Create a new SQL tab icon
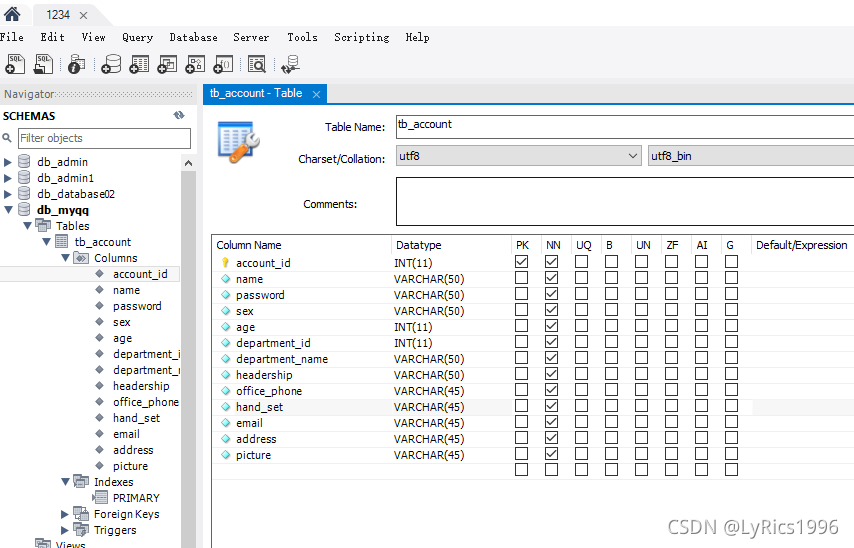Viewport: 854px width, 548px height. (15, 64)
